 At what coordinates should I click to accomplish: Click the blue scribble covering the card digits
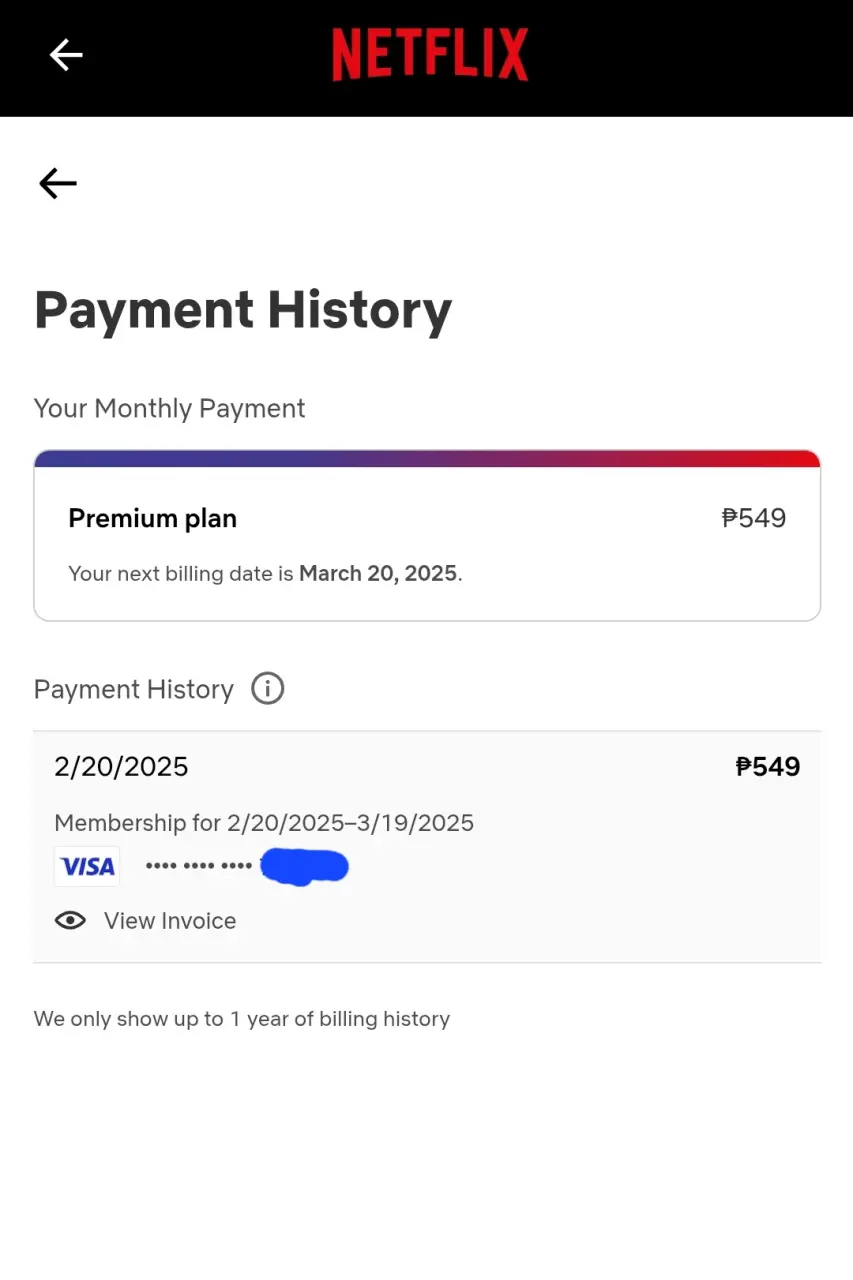(x=304, y=866)
